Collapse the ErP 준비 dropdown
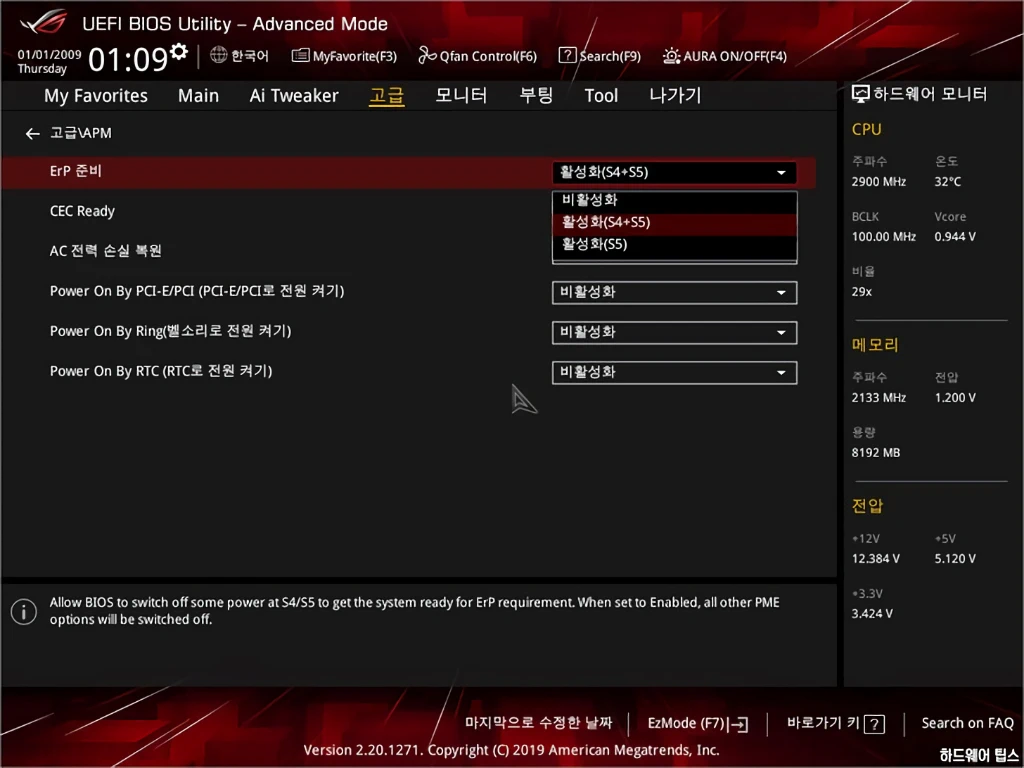 (674, 172)
